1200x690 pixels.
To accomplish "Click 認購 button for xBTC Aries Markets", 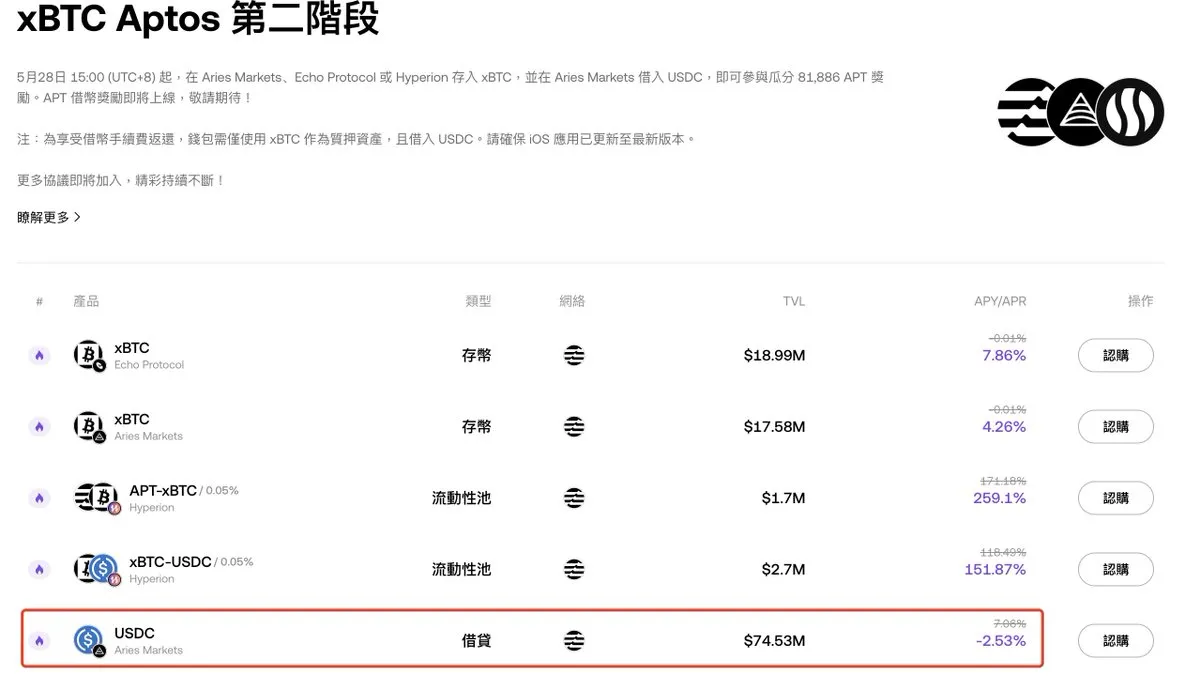I will (x=1115, y=427).
